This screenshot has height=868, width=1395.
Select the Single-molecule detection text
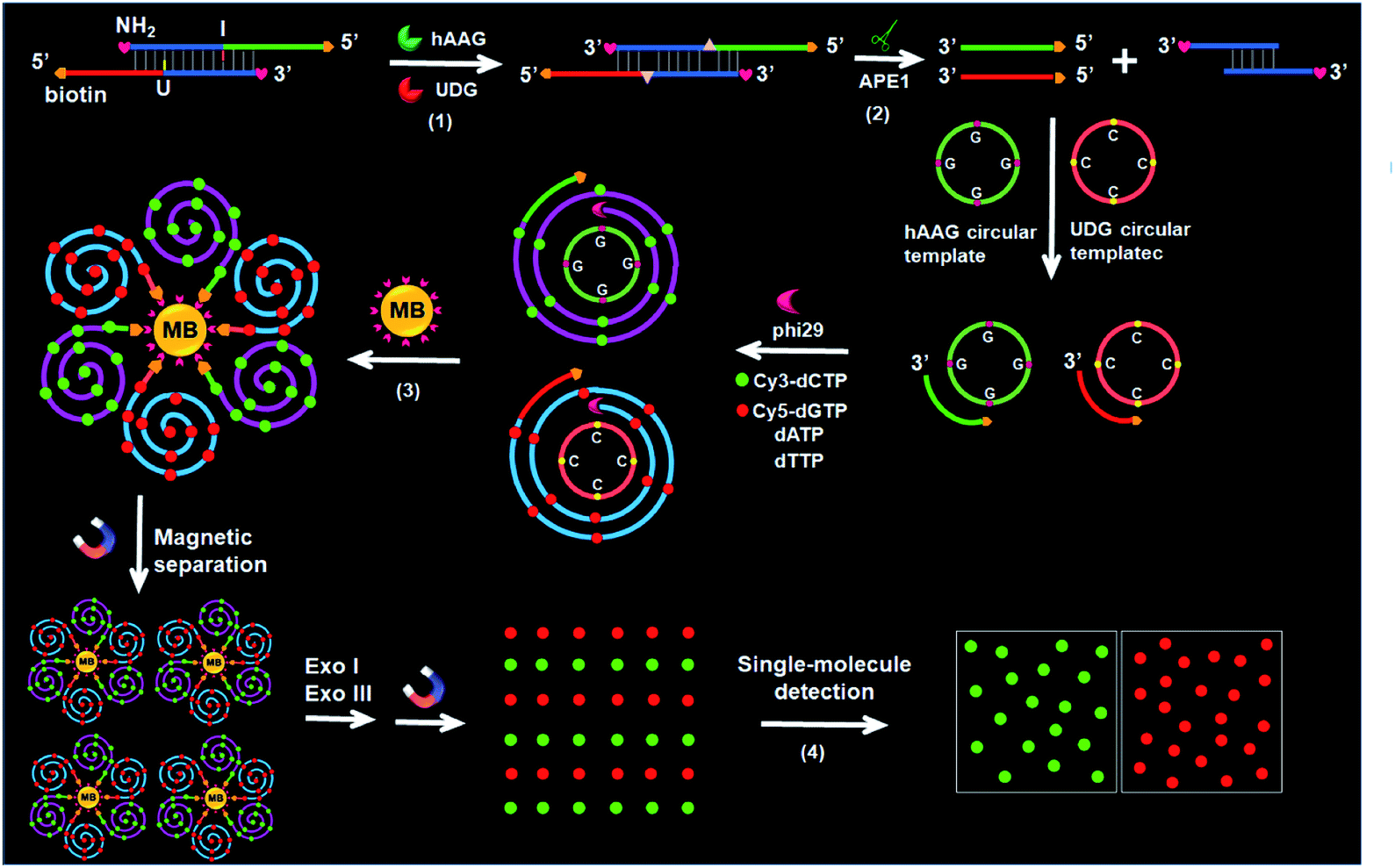(824, 678)
